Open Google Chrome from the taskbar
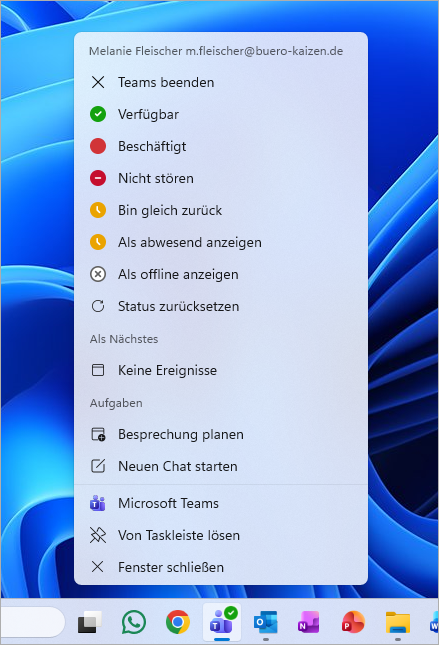The height and width of the screenshot is (645, 439). tap(178, 622)
